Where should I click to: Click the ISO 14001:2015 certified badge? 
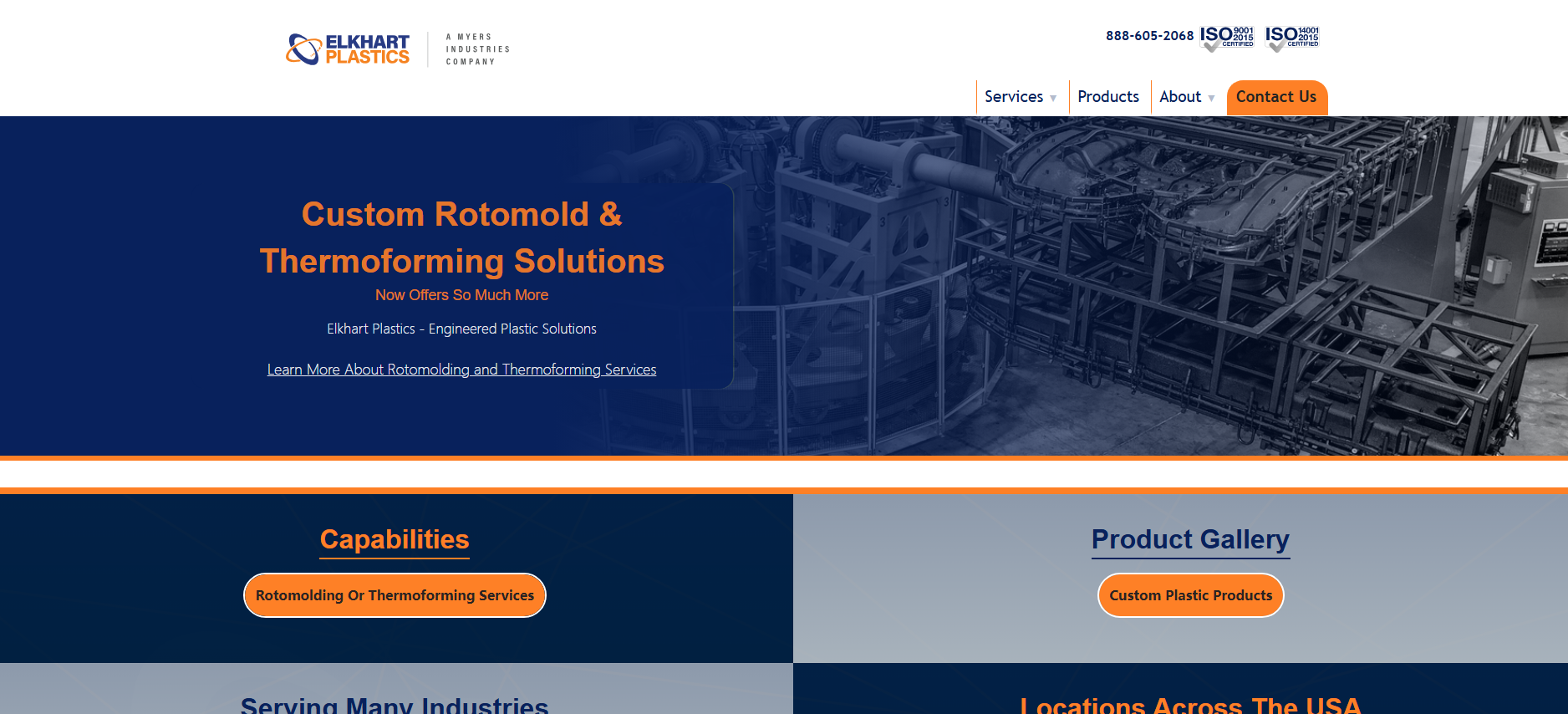(1292, 38)
